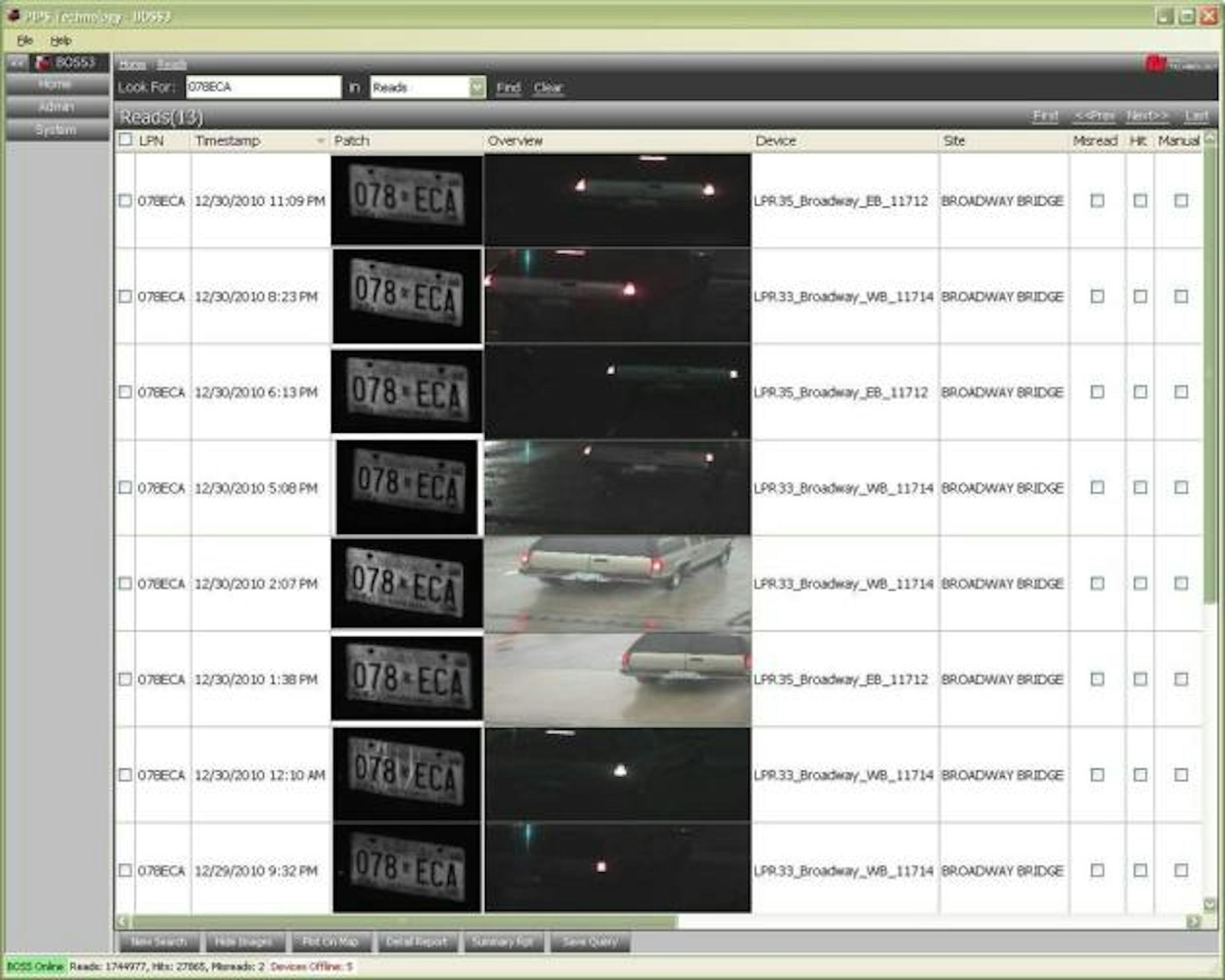
Task: Open the File menu
Action: pyautogui.click(x=24, y=40)
